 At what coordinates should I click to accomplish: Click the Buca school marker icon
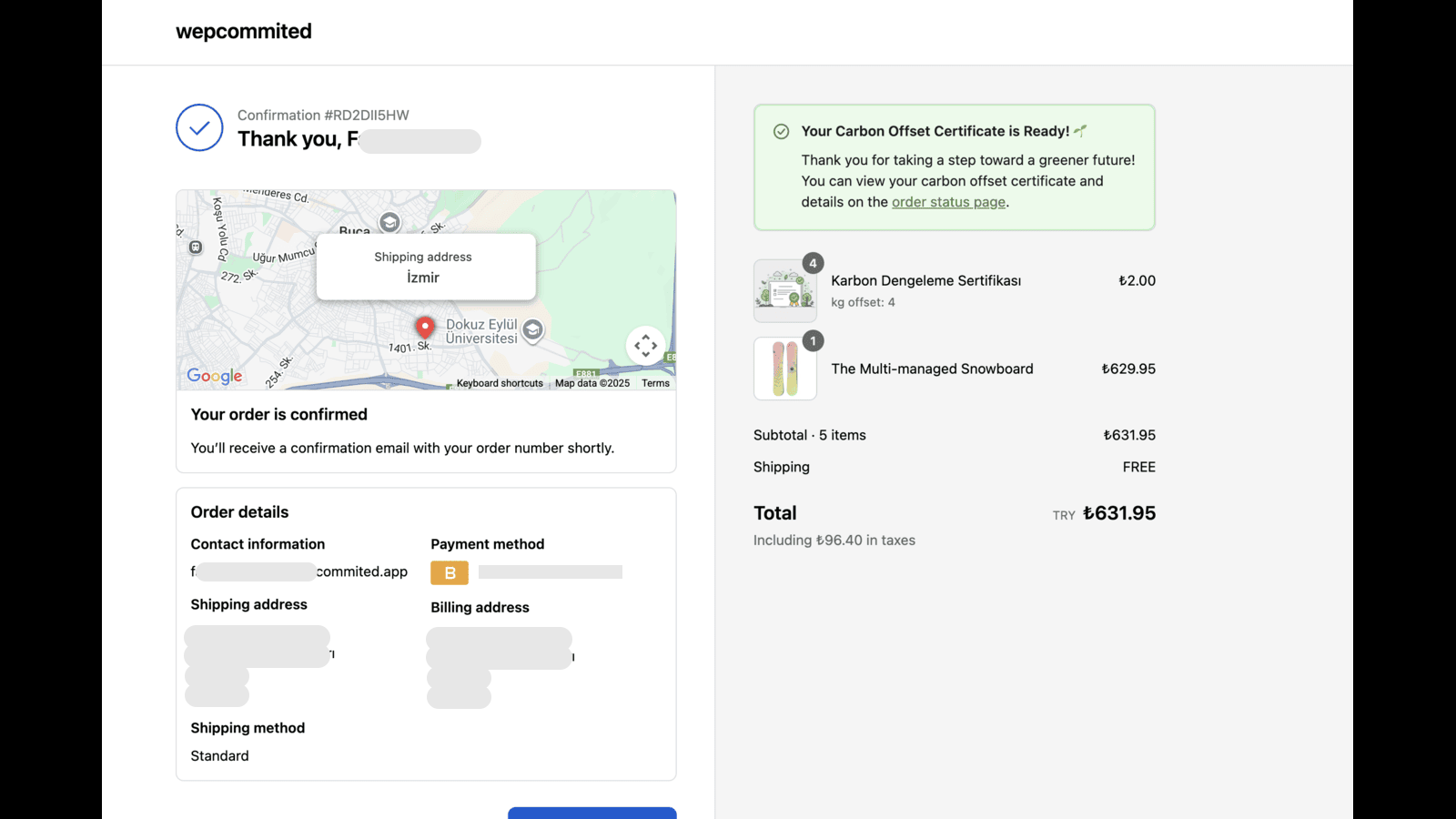click(x=389, y=222)
